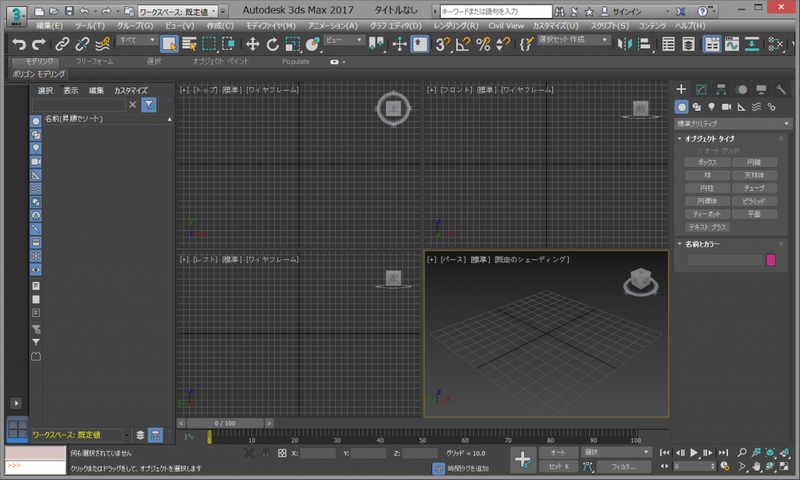Open the カスタマイズ menu in Scene Explorer

(131, 90)
